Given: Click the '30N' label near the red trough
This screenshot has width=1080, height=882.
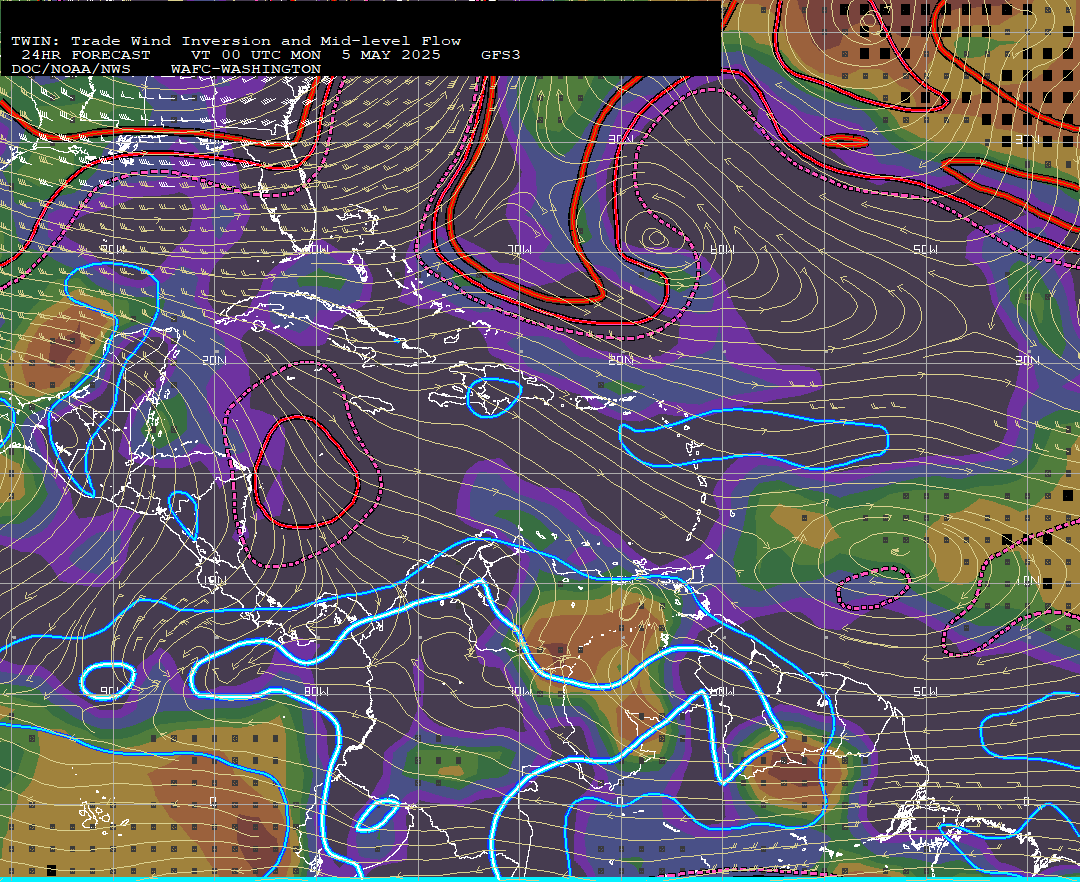Looking at the screenshot, I should pyautogui.click(x=621, y=139).
